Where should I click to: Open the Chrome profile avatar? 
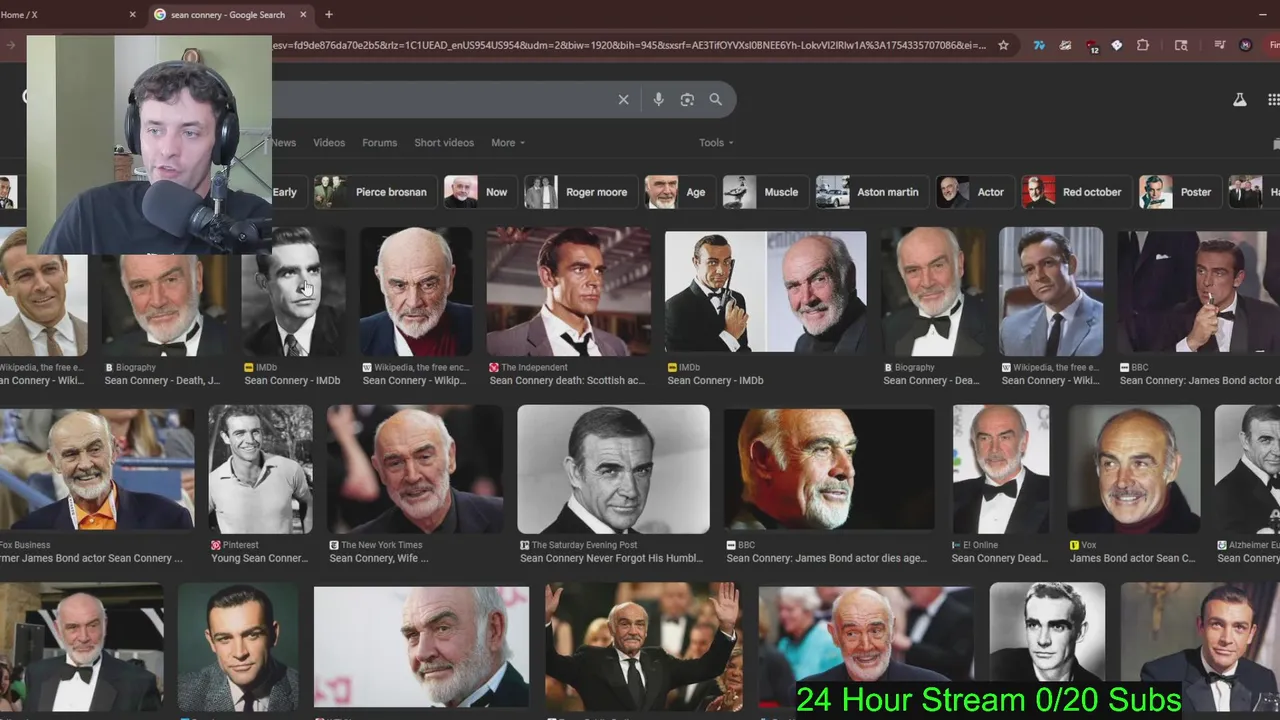tap(1245, 45)
